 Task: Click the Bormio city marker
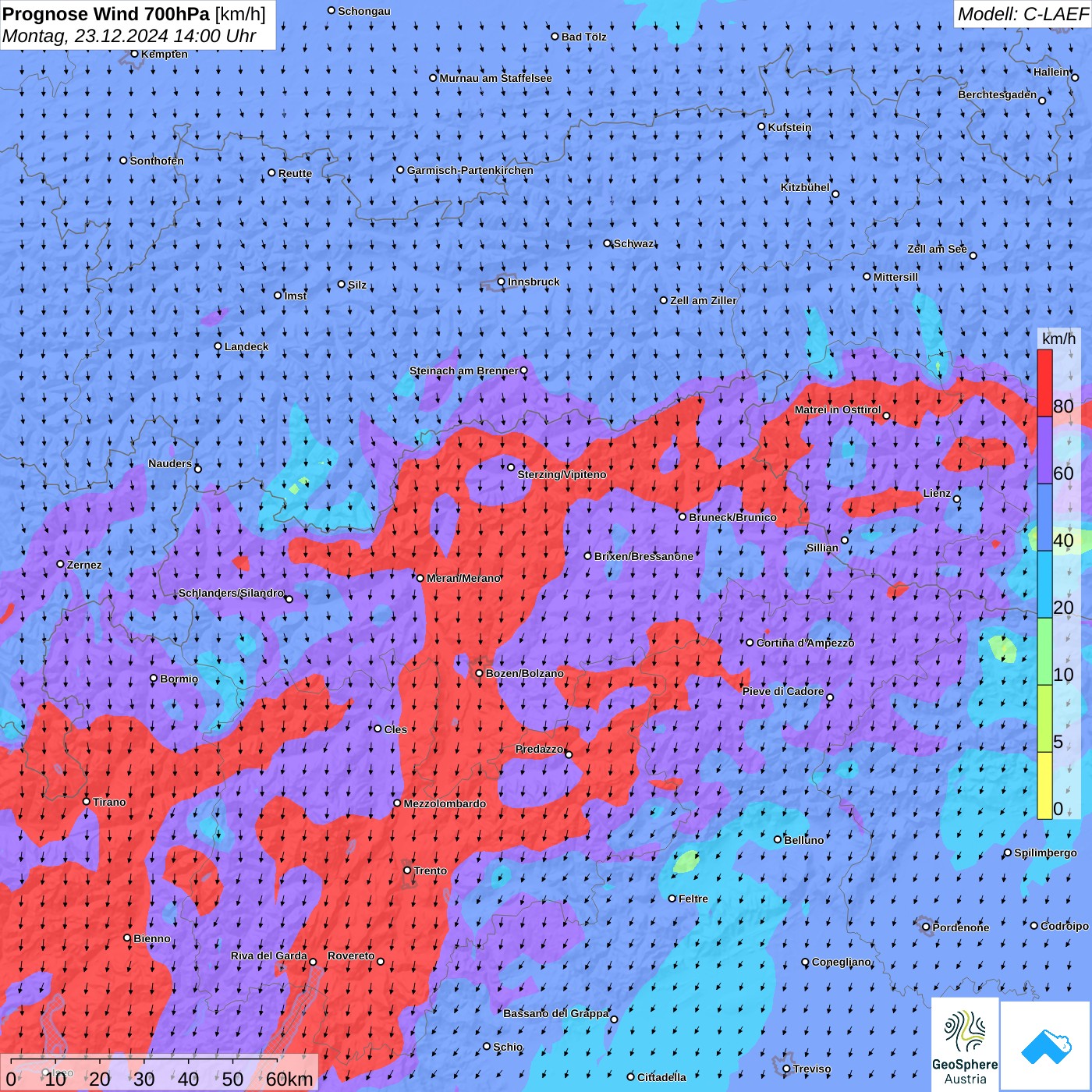tap(154, 679)
